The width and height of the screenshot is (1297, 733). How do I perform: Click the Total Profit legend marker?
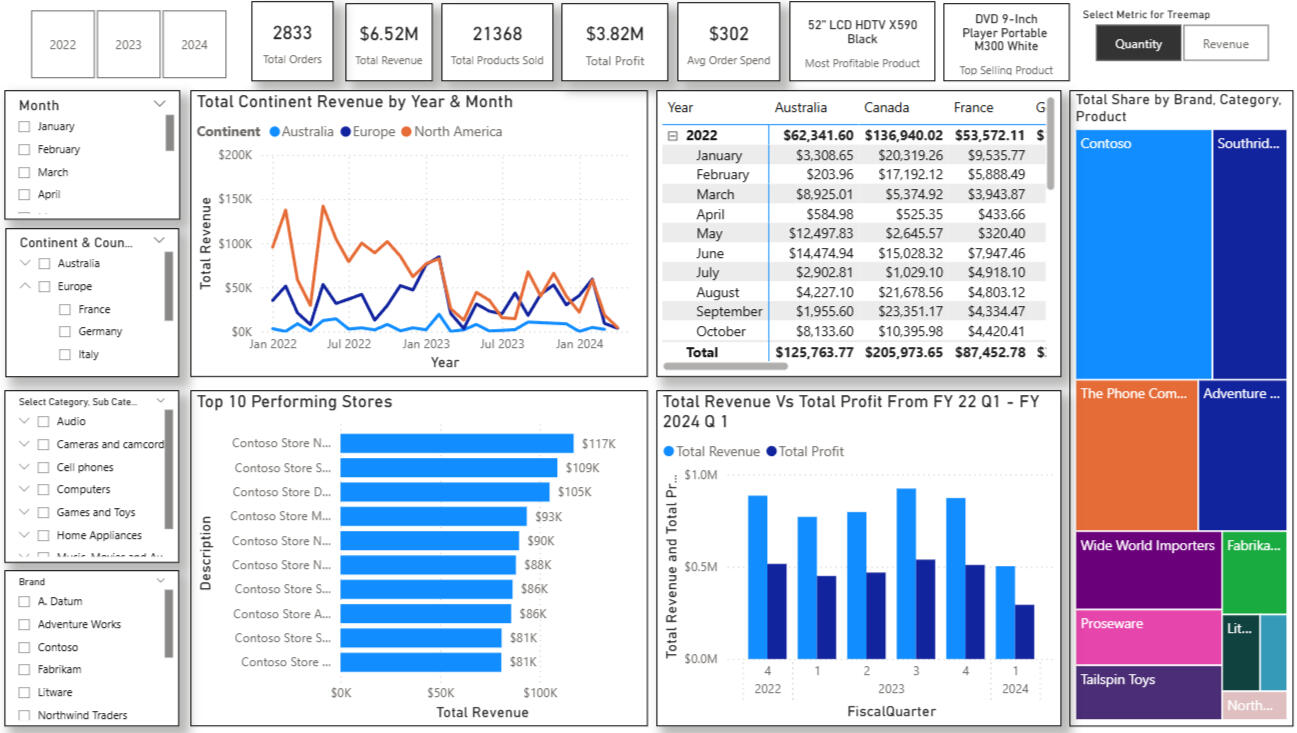[771, 452]
